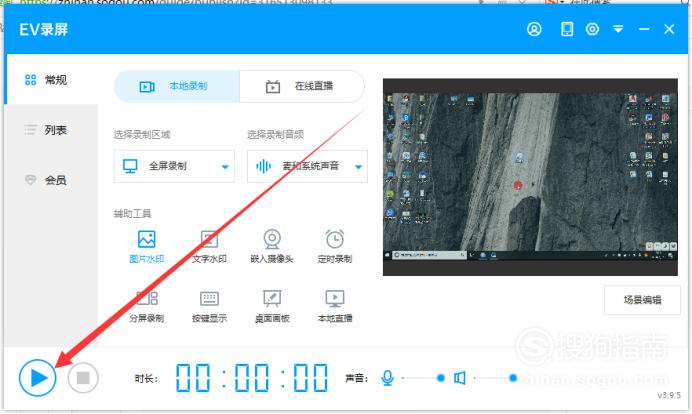Viewport: 692px width, 414px height.
Task: Mute the speaker icon
Action: [459, 378]
